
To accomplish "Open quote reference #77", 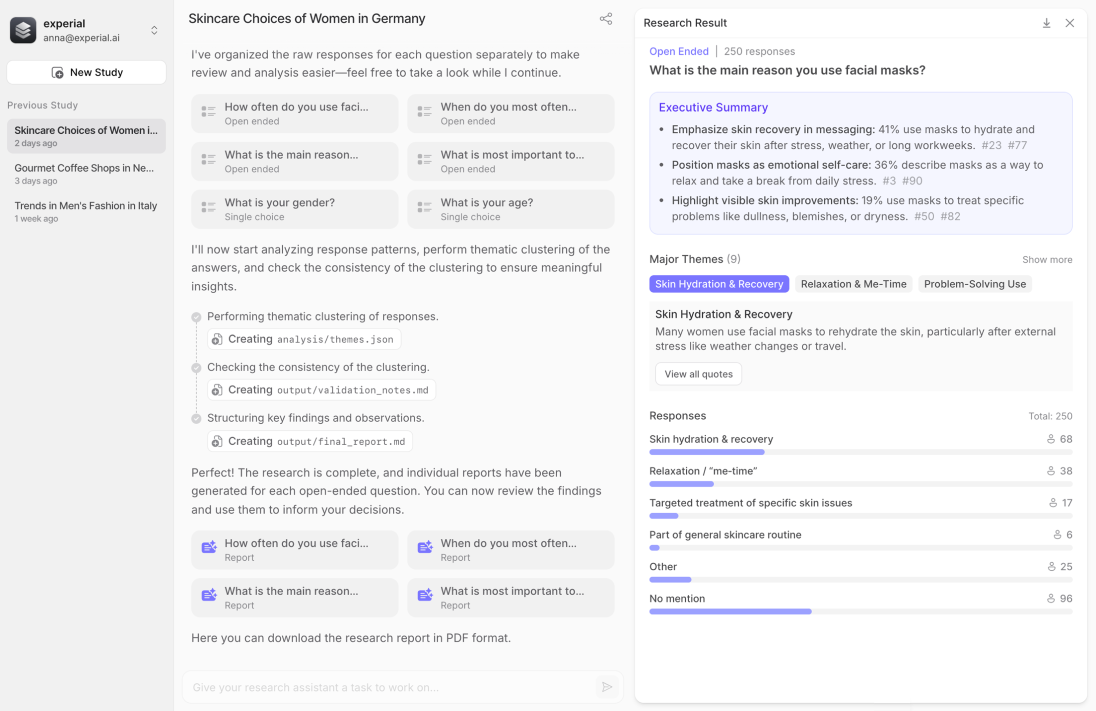I will tap(1018, 145).
